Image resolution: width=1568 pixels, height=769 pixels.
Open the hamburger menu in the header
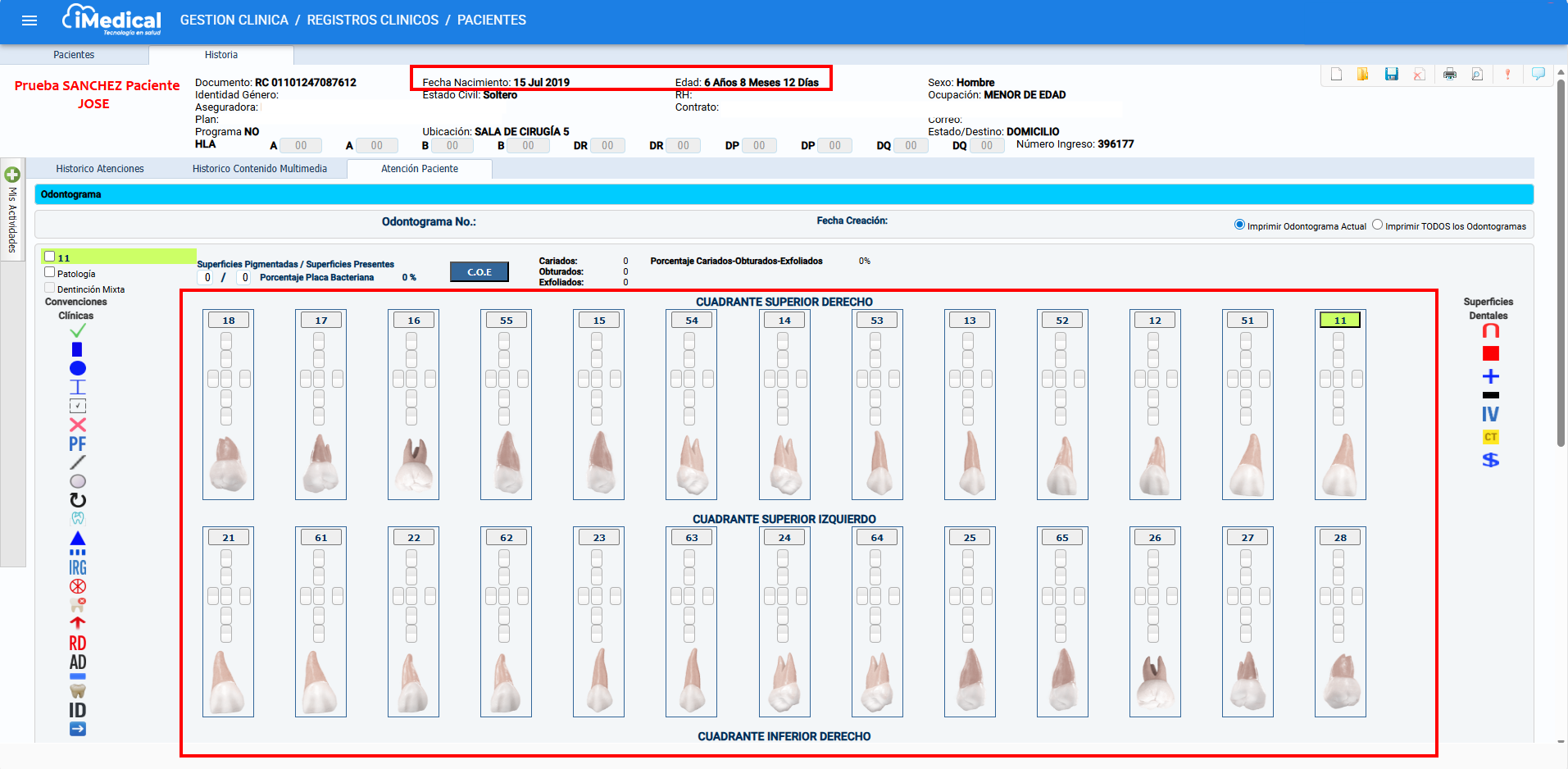[x=30, y=20]
